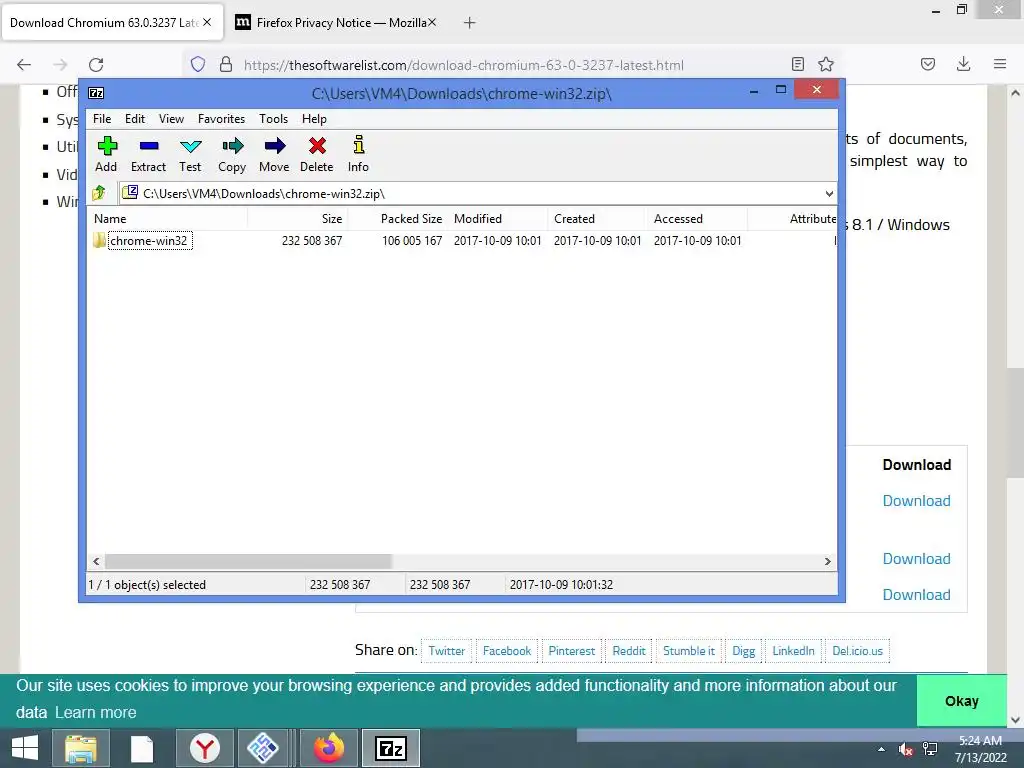1024x768 pixels.
Task: Reload the Firefox page
Action: [96, 65]
